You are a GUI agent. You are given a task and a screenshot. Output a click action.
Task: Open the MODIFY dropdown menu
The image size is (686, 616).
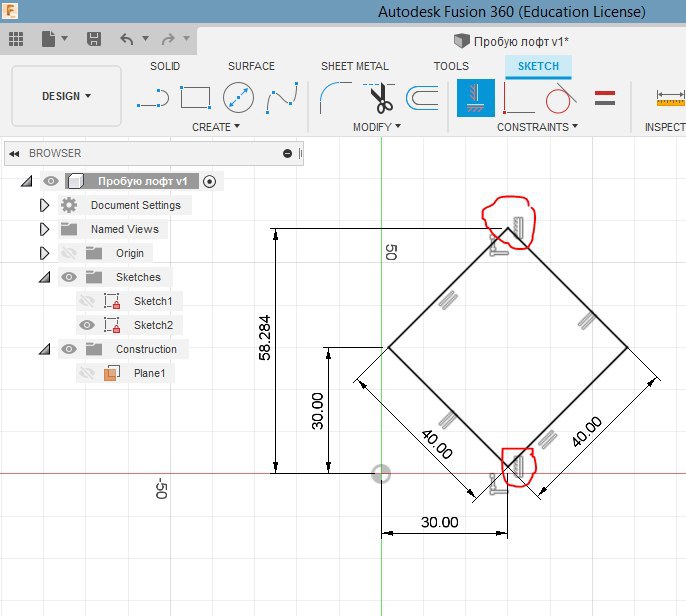tap(377, 127)
